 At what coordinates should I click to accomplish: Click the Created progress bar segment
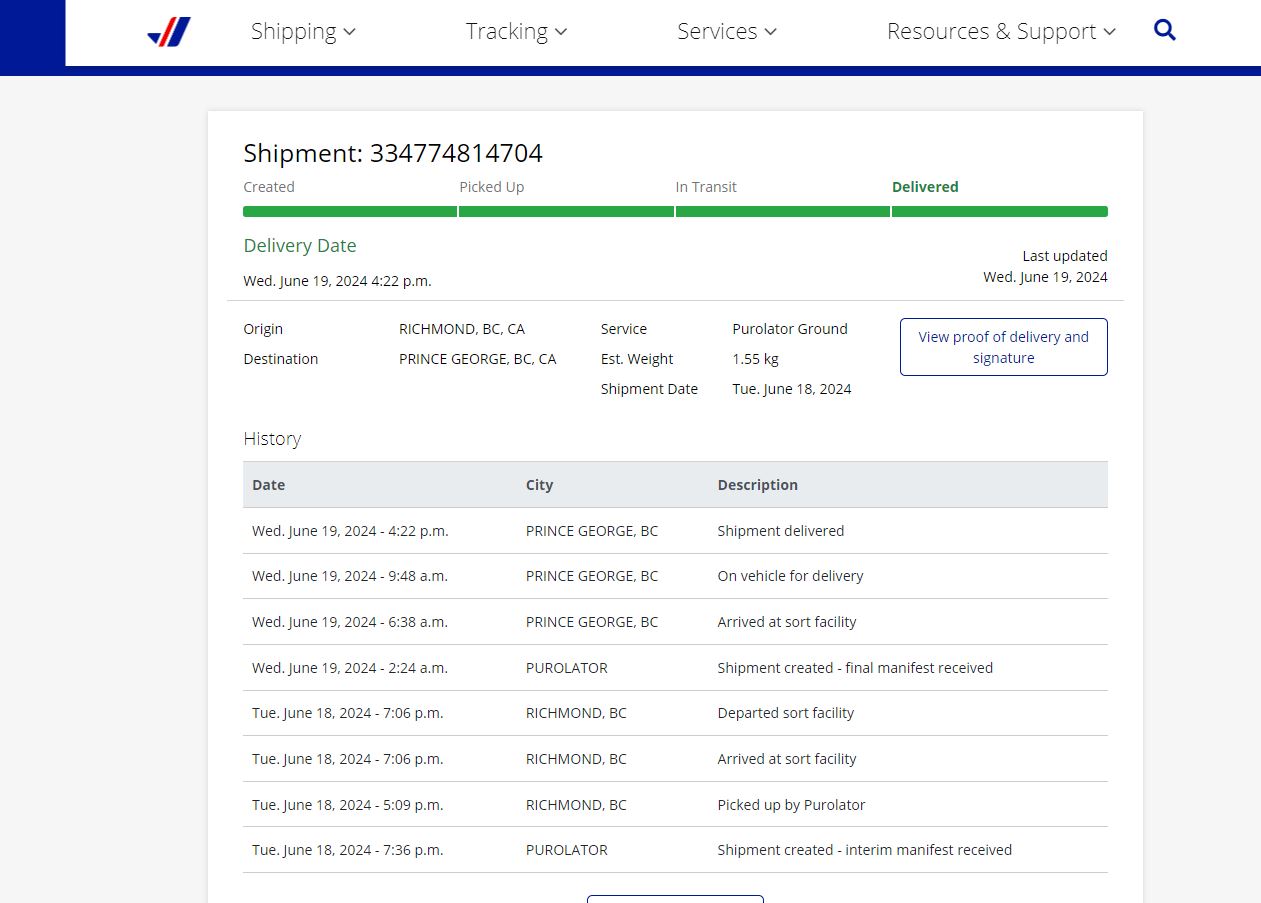(350, 211)
